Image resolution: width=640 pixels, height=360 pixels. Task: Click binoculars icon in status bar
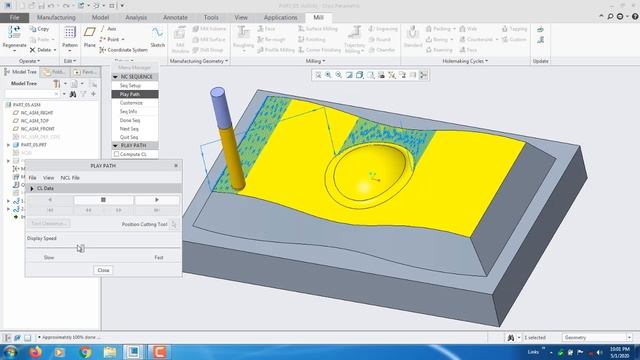coord(510,338)
